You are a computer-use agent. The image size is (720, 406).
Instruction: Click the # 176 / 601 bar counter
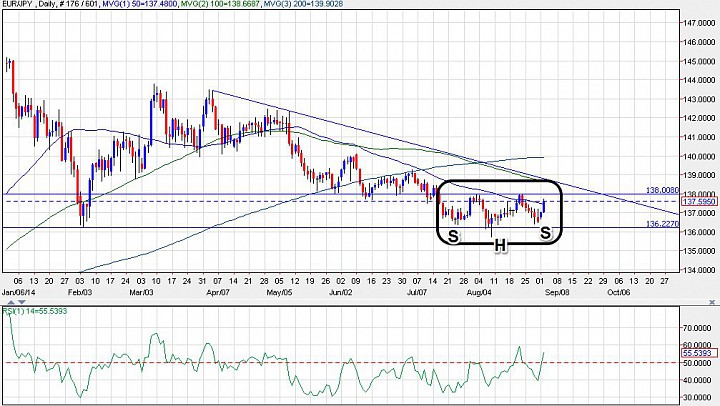(79, 4)
